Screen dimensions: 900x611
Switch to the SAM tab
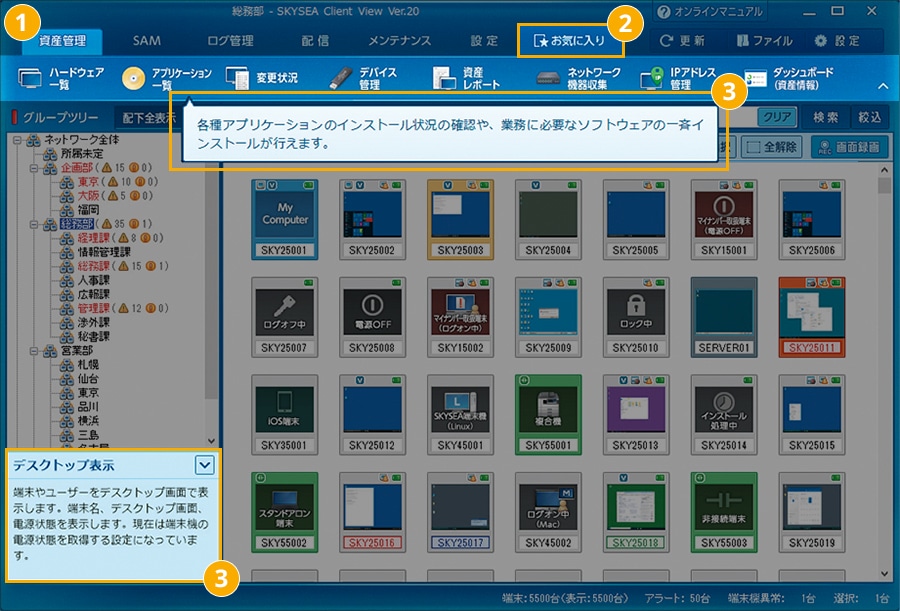pos(147,41)
